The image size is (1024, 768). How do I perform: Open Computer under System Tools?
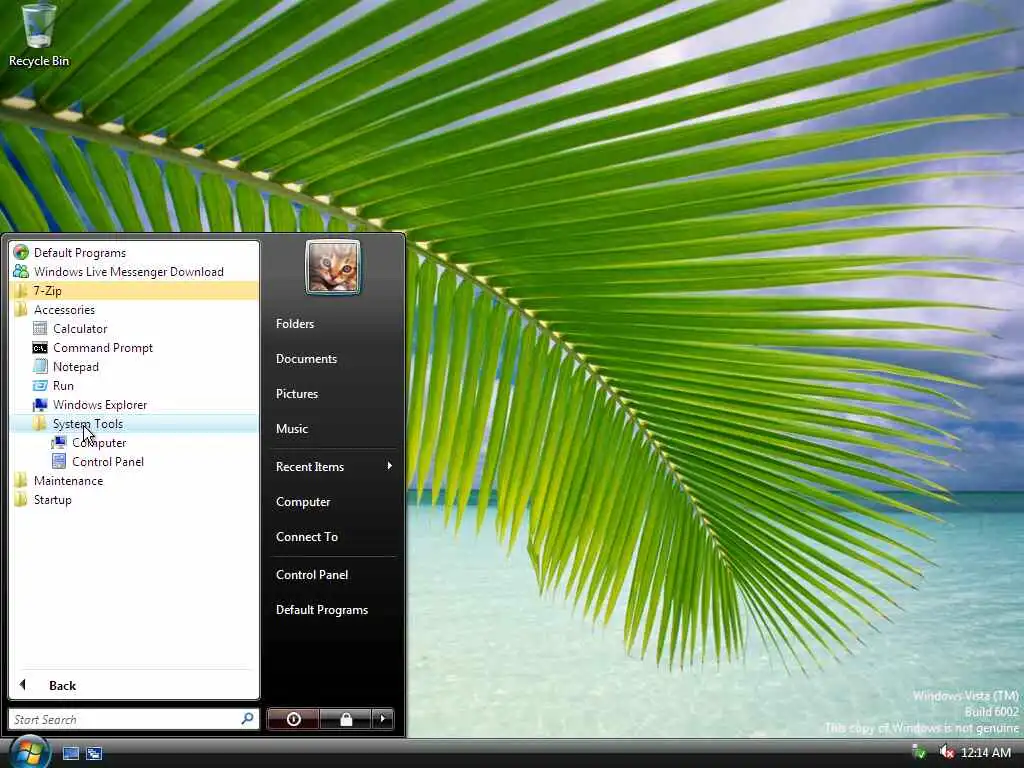pos(134,442)
